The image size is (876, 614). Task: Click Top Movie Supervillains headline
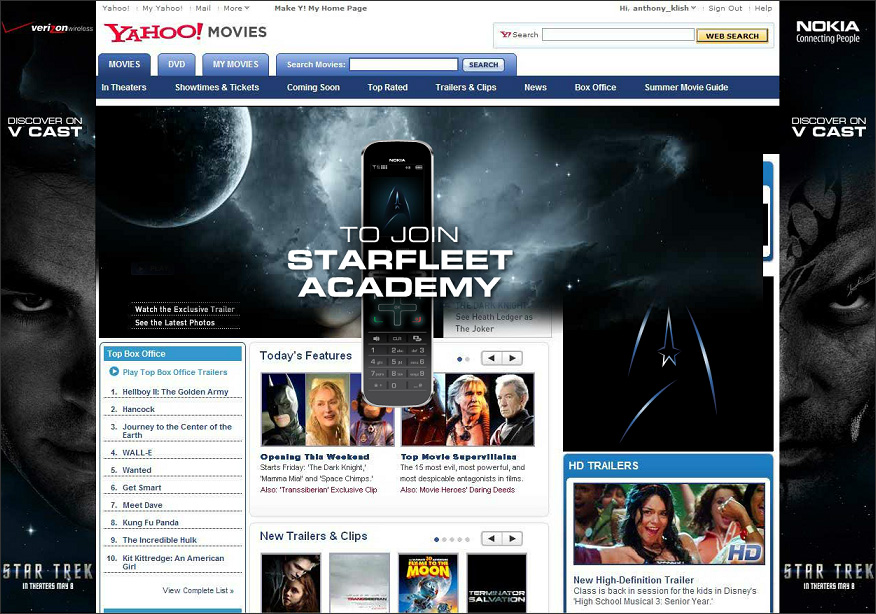(458, 457)
